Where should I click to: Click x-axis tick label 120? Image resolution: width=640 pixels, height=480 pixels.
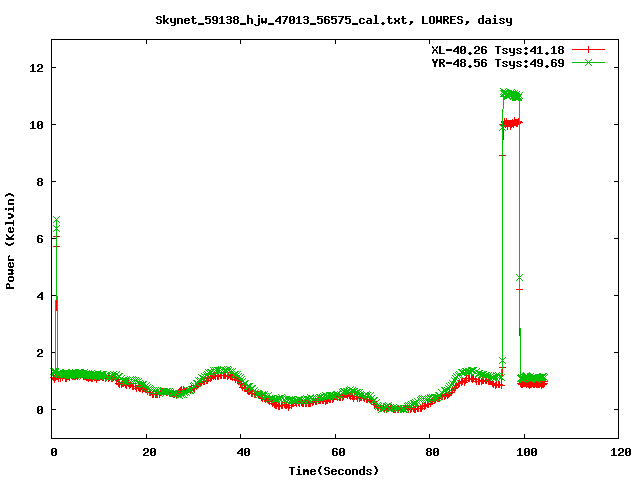click(x=621, y=452)
